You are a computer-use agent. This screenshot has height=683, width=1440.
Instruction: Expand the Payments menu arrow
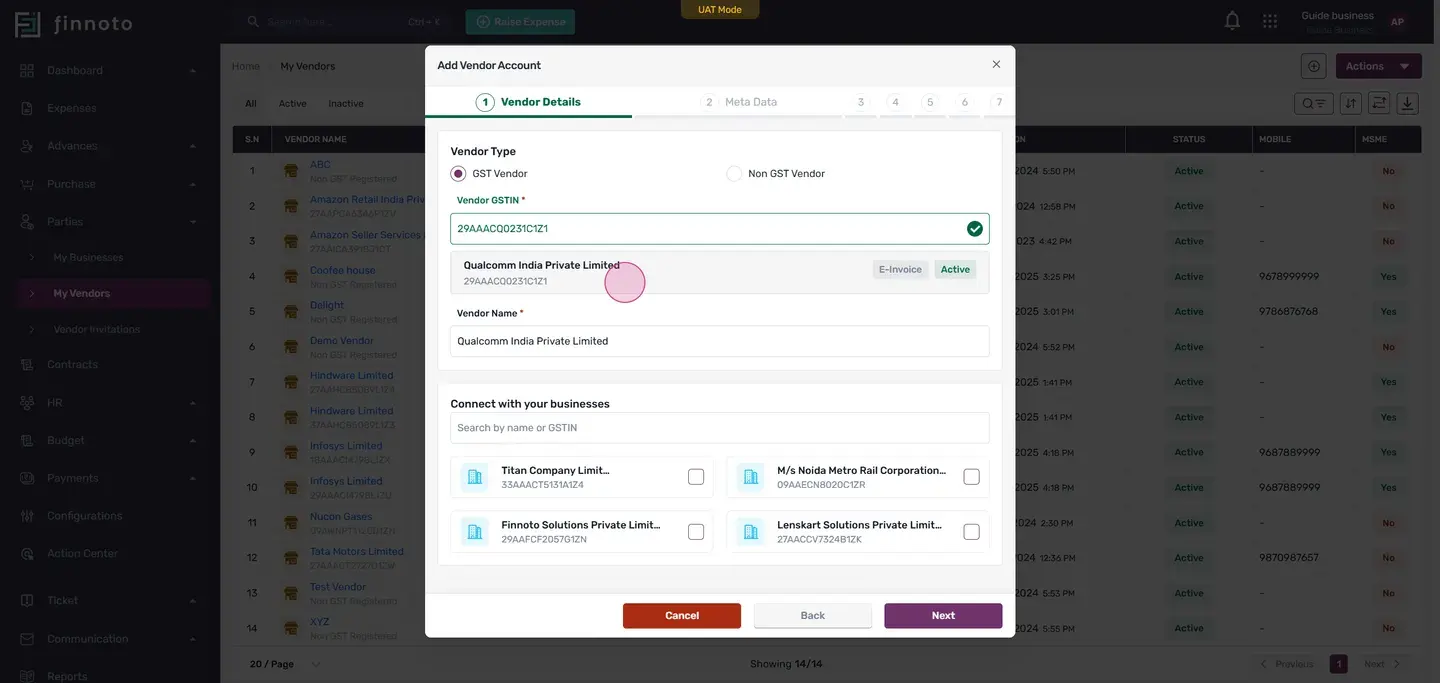click(192, 479)
